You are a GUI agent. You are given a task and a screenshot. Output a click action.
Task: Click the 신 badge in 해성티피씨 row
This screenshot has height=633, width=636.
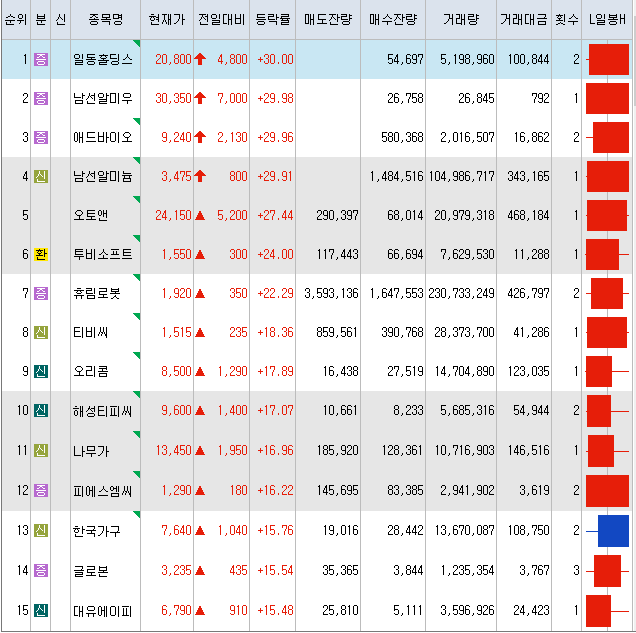(41, 410)
